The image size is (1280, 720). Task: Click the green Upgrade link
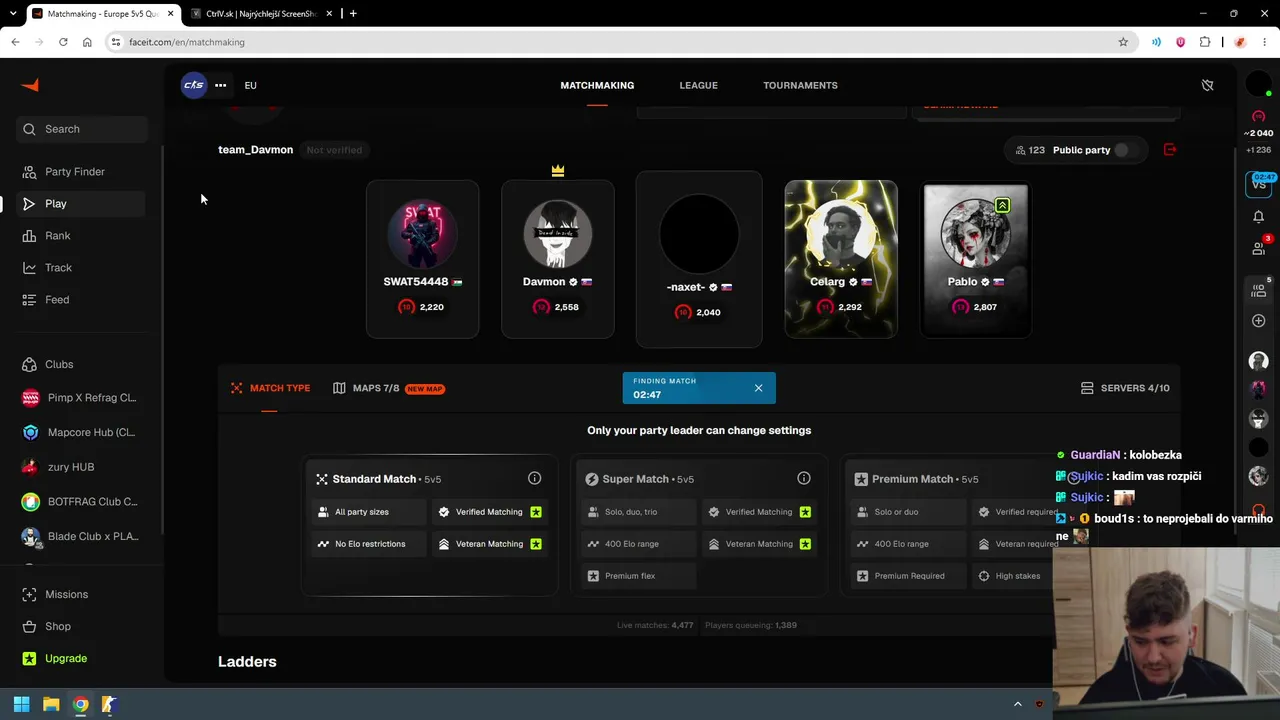coord(66,658)
